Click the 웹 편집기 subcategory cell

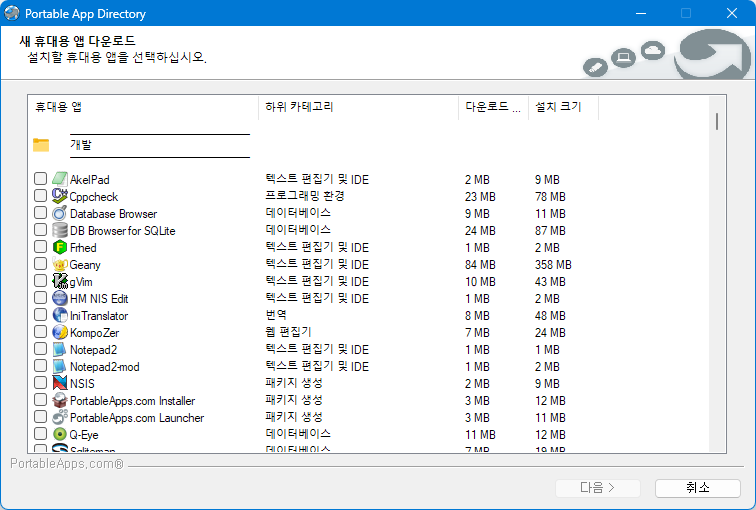tap(288, 332)
